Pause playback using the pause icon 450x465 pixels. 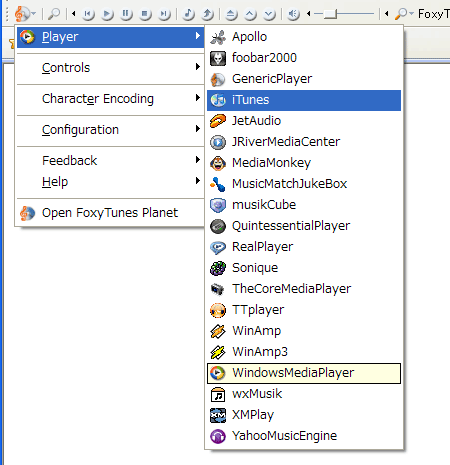coord(126,14)
